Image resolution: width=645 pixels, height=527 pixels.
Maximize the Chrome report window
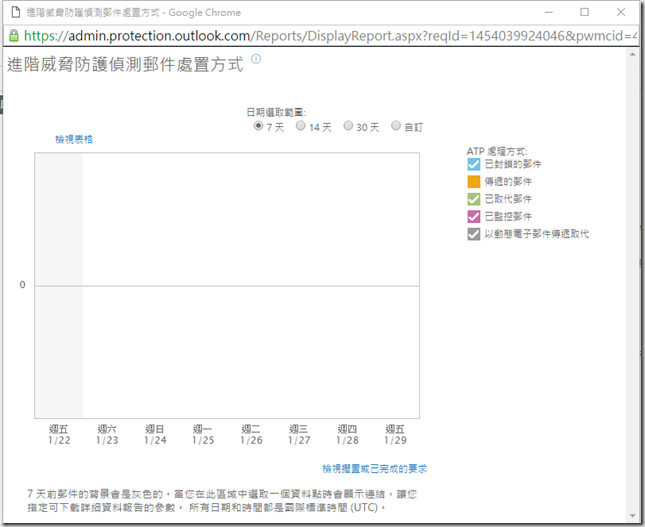pos(584,11)
